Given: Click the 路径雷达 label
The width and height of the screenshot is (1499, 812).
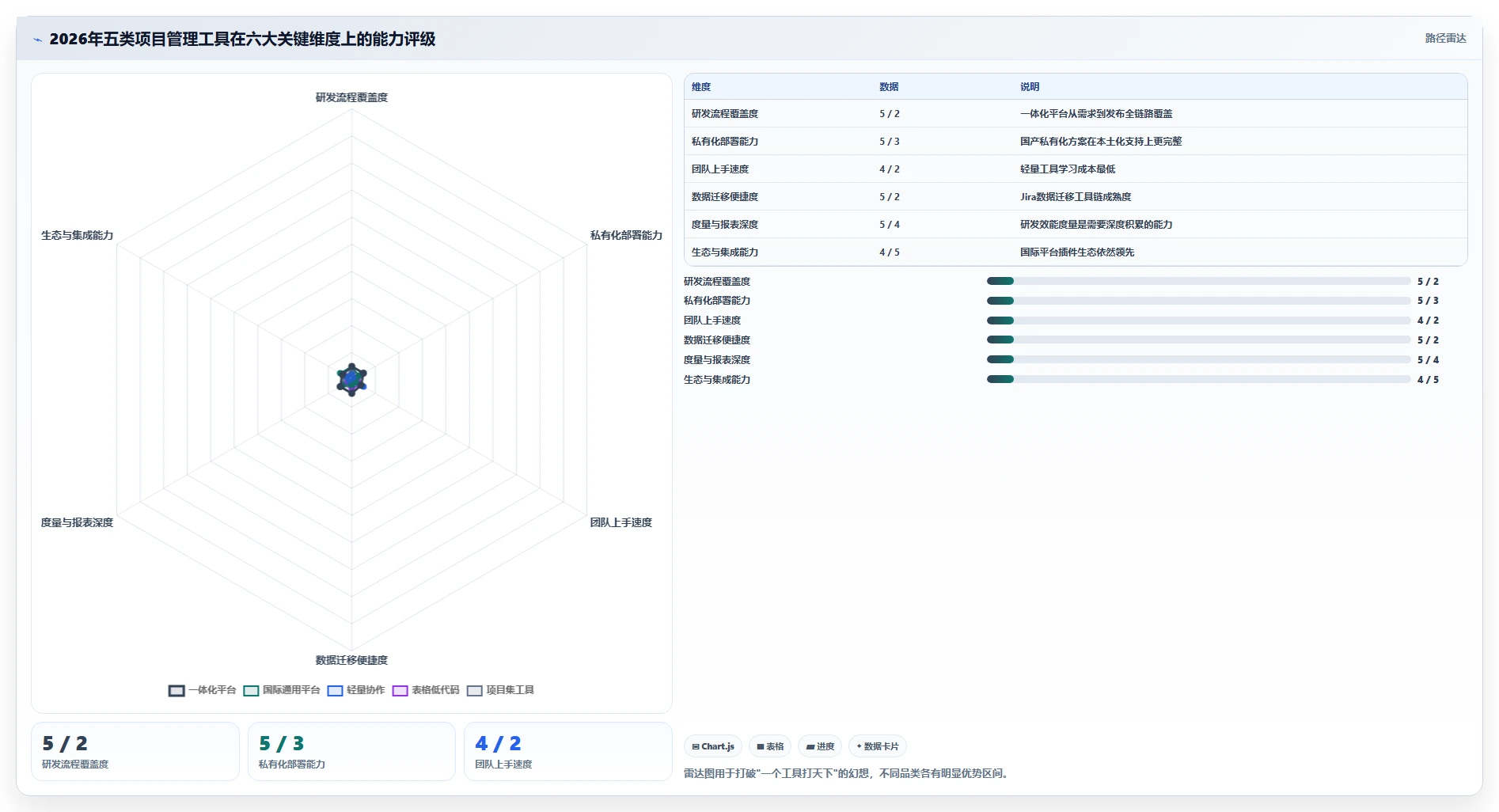Looking at the screenshot, I should 1445,38.
